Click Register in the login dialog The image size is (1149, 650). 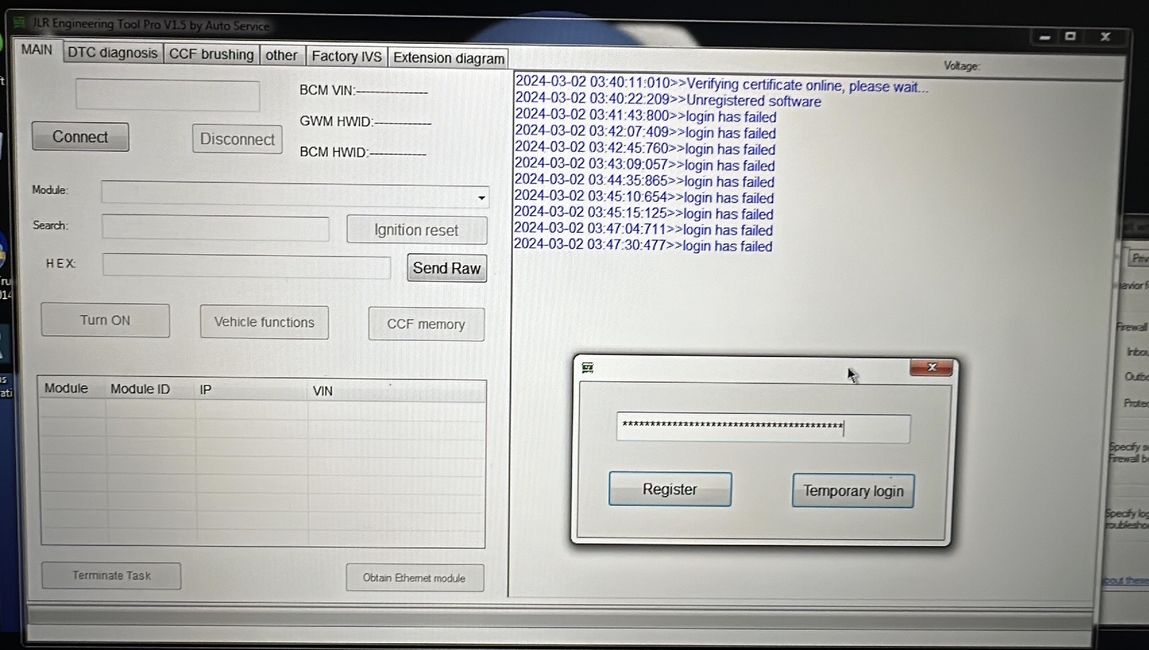click(x=670, y=489)
